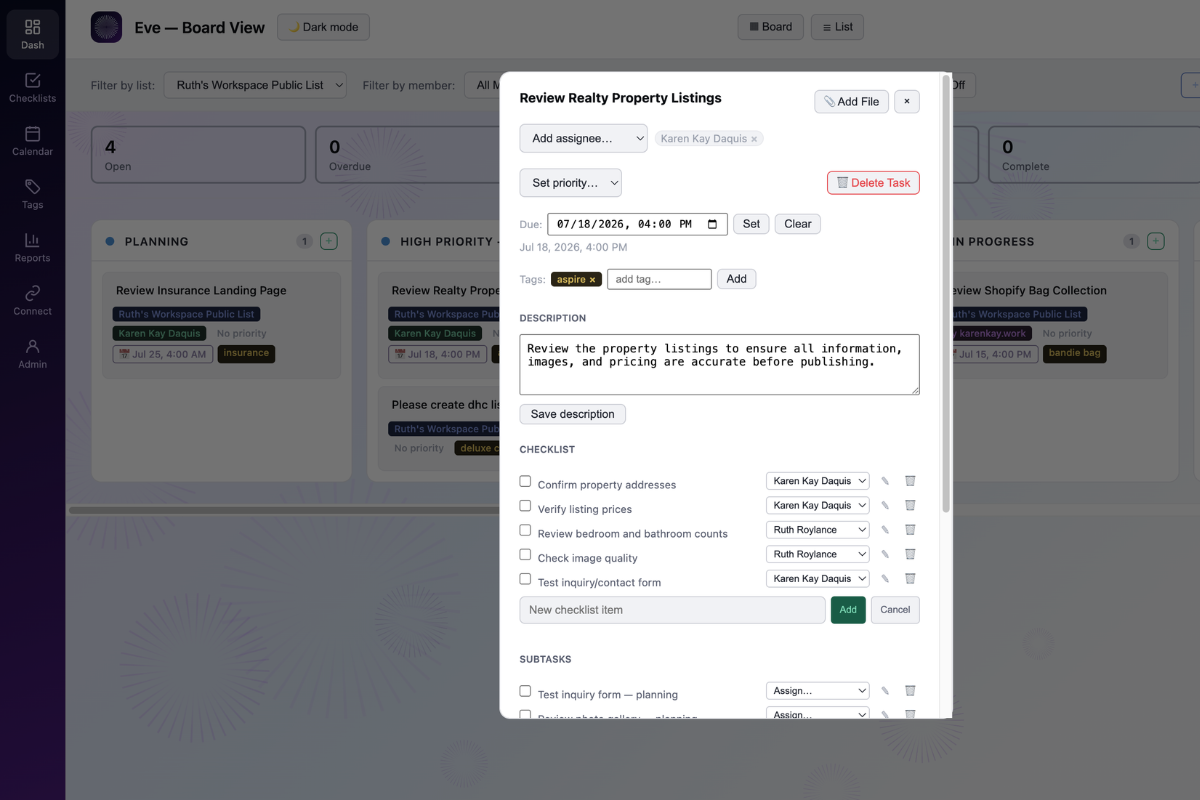Click into the 'New checklist item' field
1200x800 pixels.
[673, 610]
